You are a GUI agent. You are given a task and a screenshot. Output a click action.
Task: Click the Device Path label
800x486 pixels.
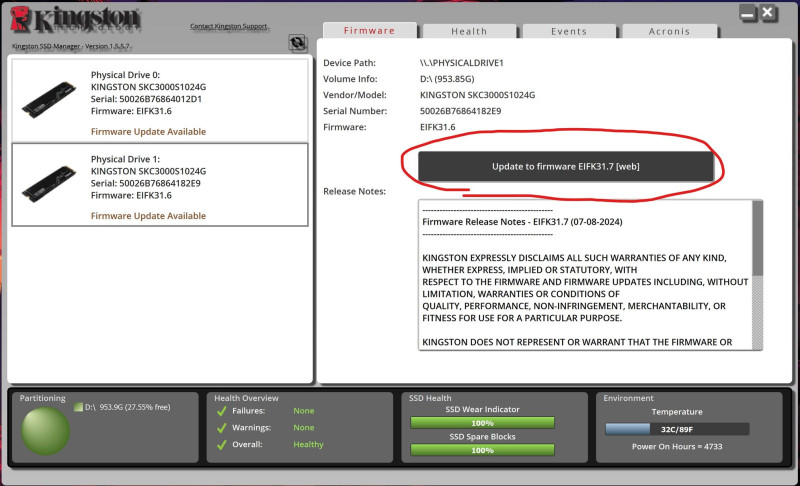click(x=349, y=63)
